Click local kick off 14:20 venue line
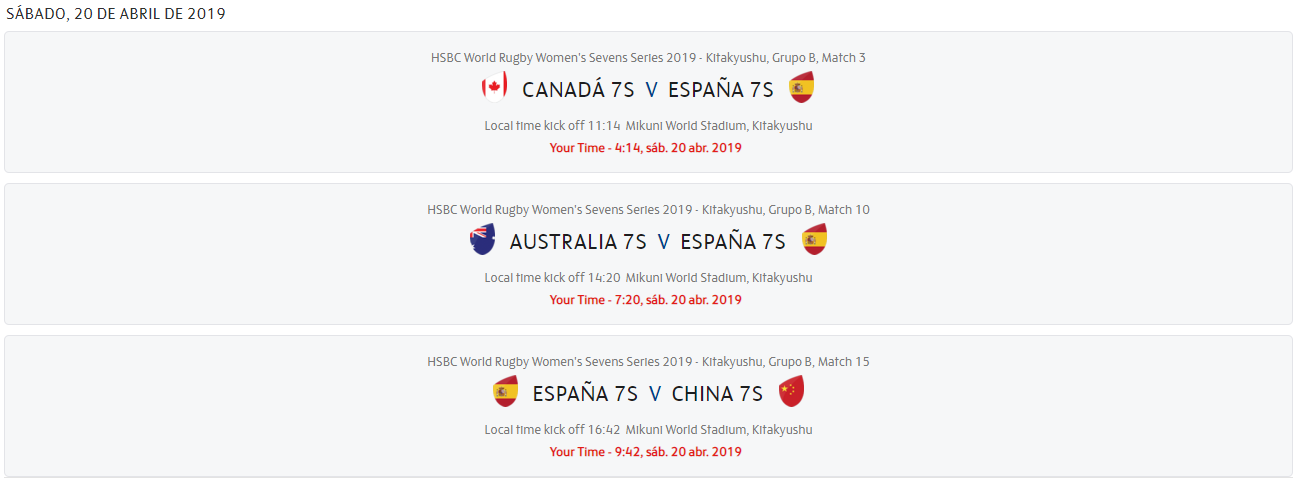Image resolution: width=1298 pixels, height=483 pixels. [648, 278]
